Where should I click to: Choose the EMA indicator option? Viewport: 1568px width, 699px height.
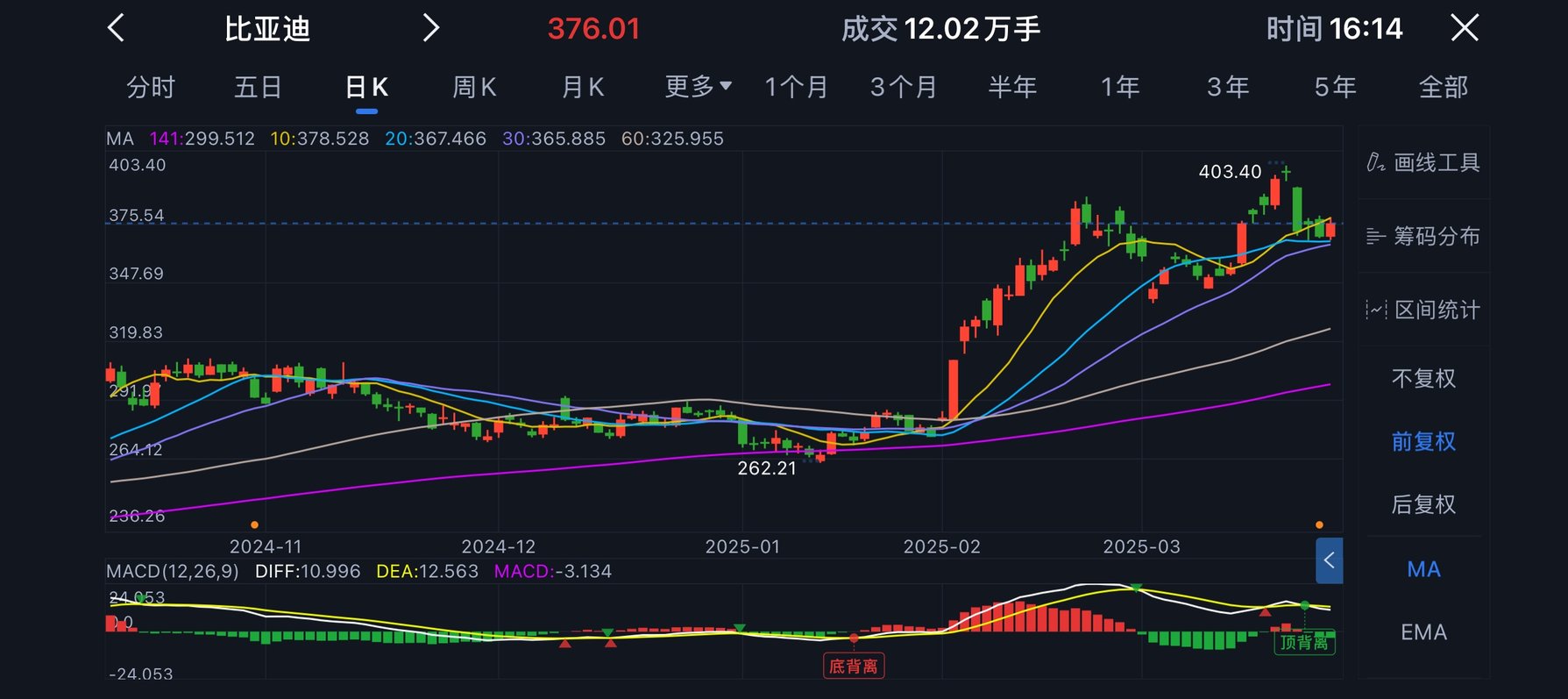pos(1423,632)
